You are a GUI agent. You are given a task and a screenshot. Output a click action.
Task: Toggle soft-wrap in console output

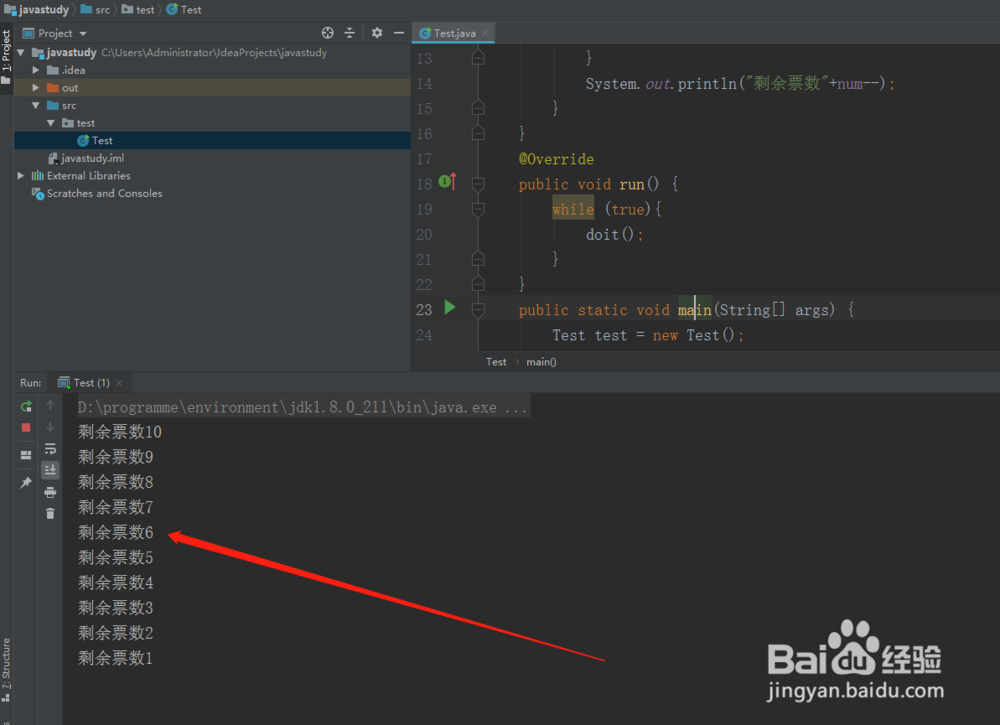(50, 449)
